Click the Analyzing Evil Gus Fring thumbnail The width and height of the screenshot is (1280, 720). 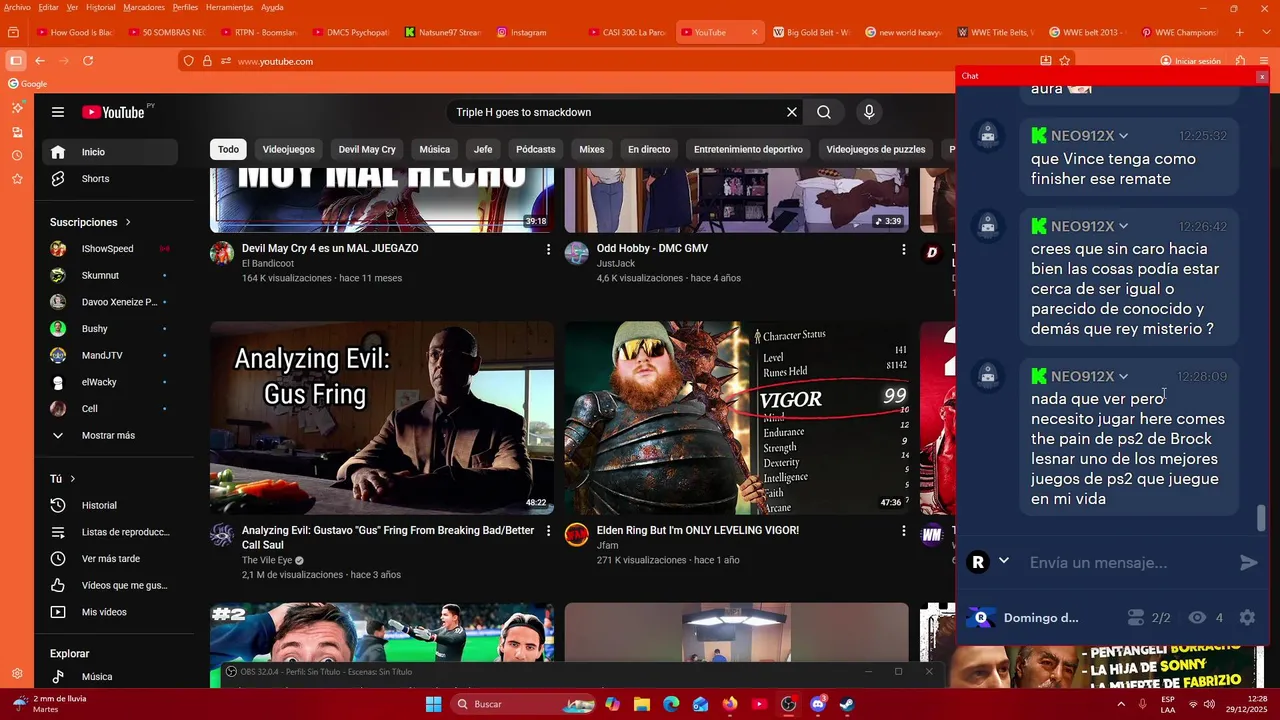coord(382,418)
